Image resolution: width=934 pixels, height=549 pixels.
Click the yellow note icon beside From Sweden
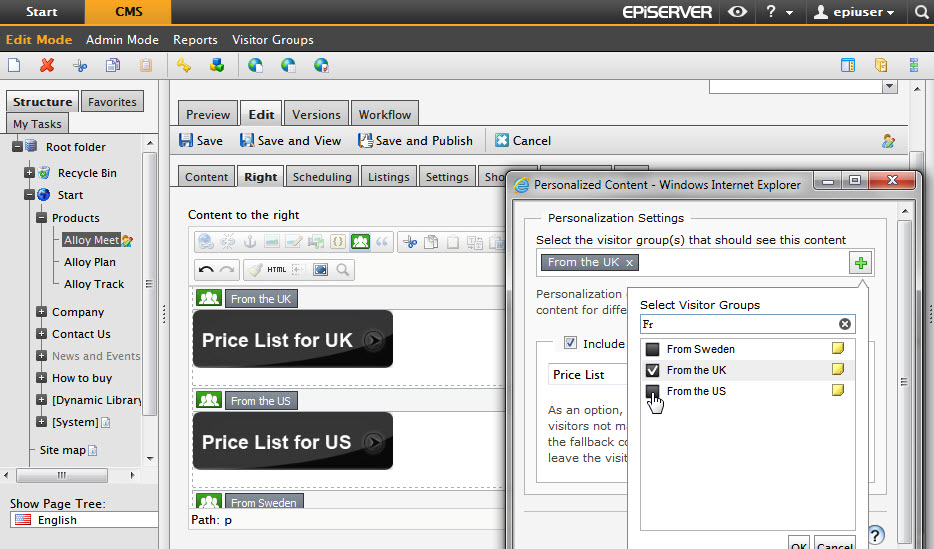point(838,349)
